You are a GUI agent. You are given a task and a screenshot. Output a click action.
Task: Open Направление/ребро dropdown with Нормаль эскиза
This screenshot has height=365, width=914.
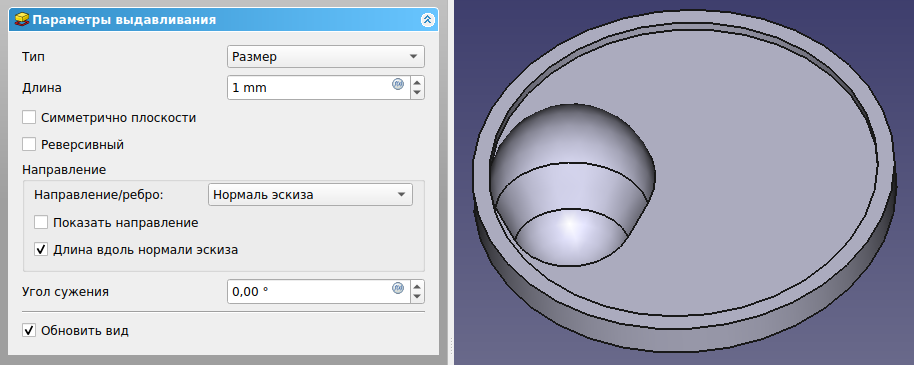310,195
